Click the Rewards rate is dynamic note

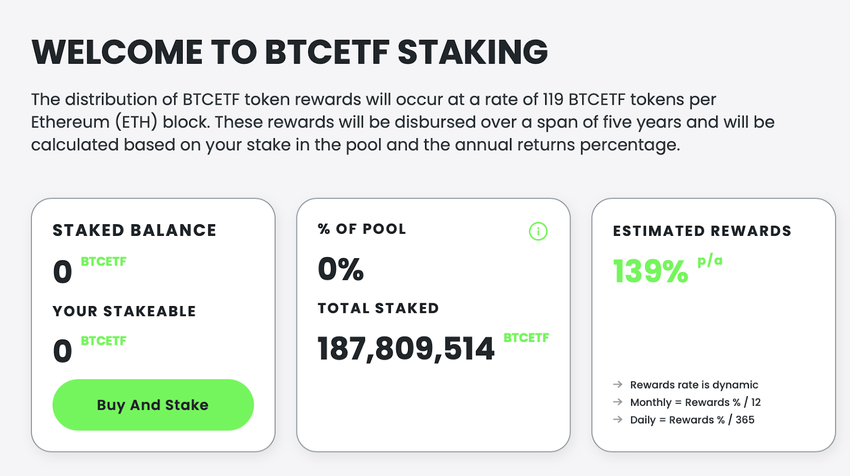click(x=693, y=384)
